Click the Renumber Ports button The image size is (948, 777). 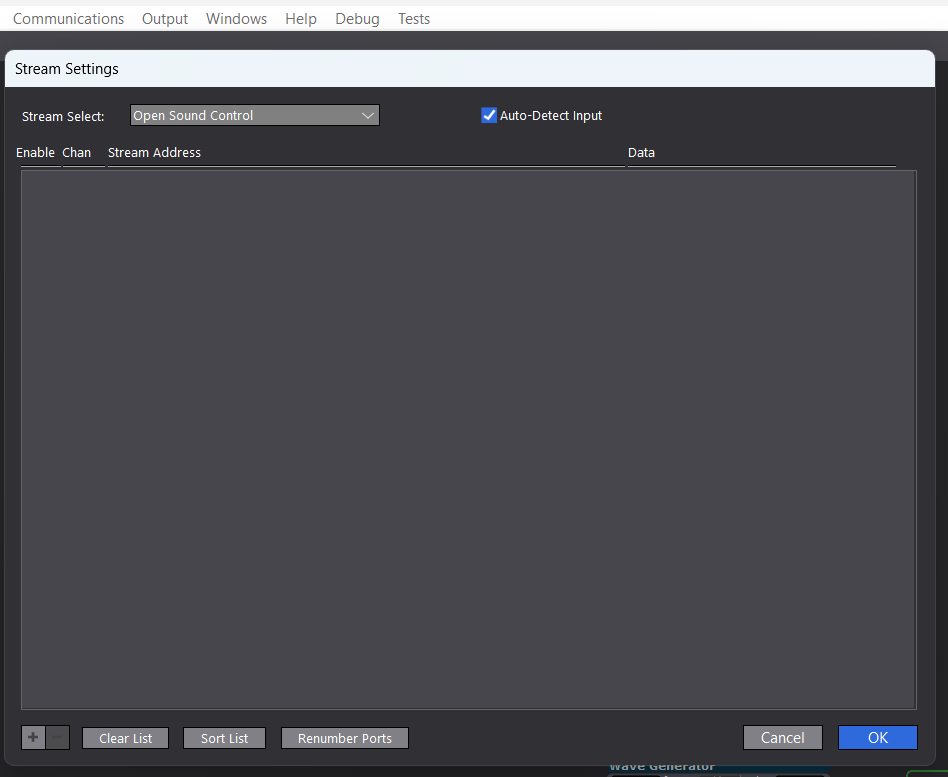coord(345,738)
